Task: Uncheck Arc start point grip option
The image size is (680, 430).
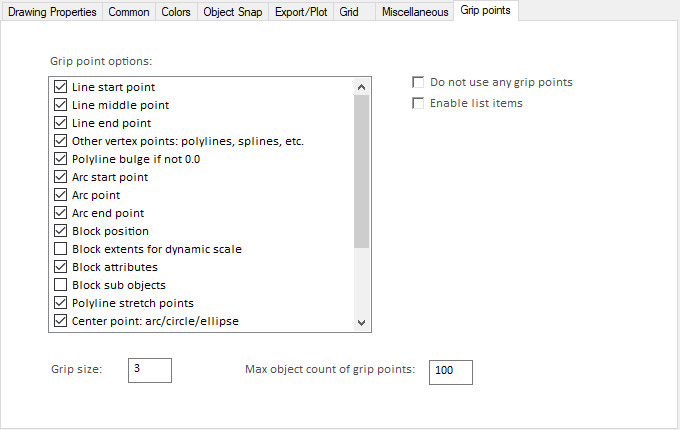Action: pyautogui.click(x=61, y=177)
